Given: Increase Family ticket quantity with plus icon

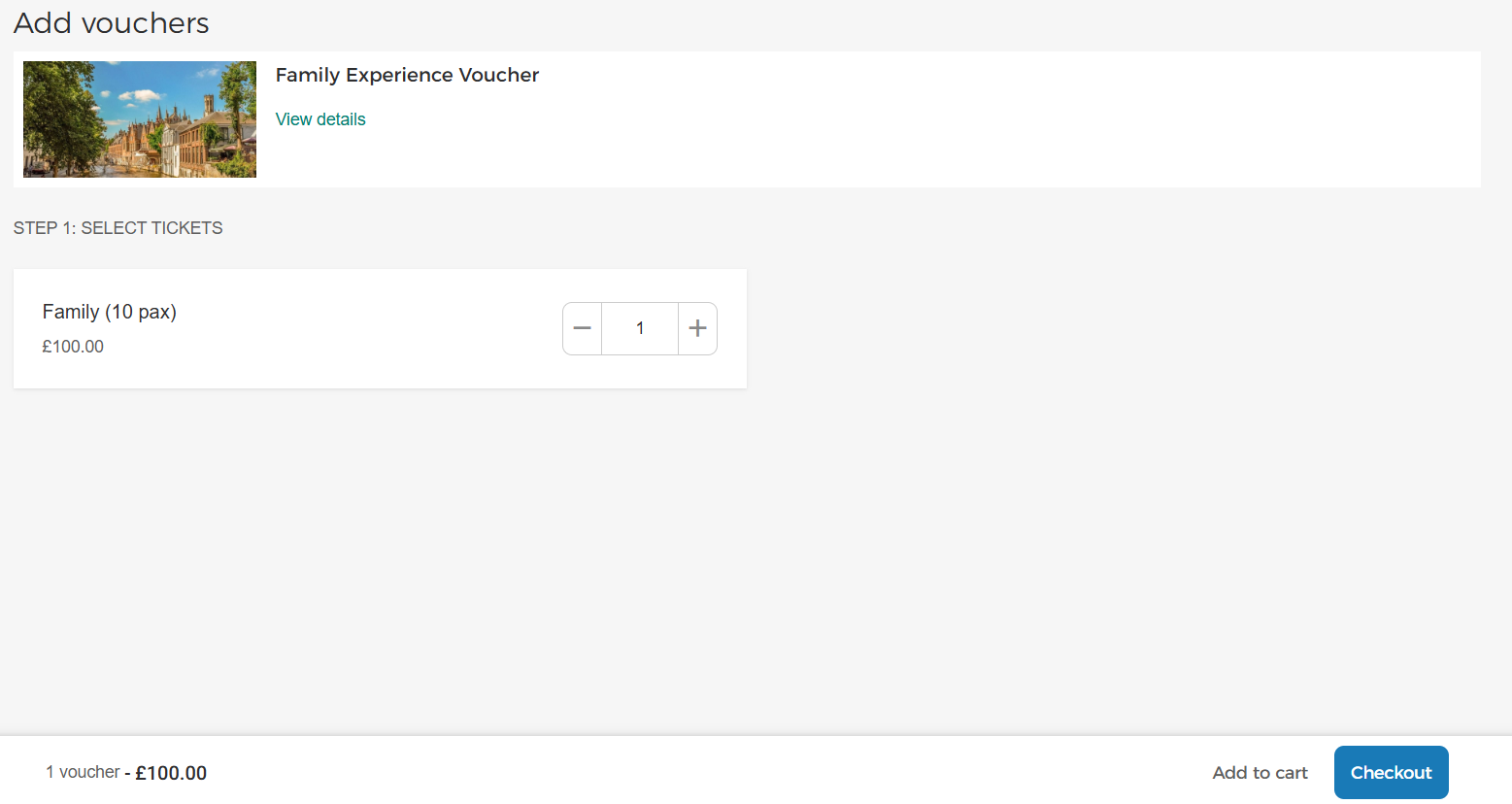Looking at the screenshot, I should tap(697, 328).
